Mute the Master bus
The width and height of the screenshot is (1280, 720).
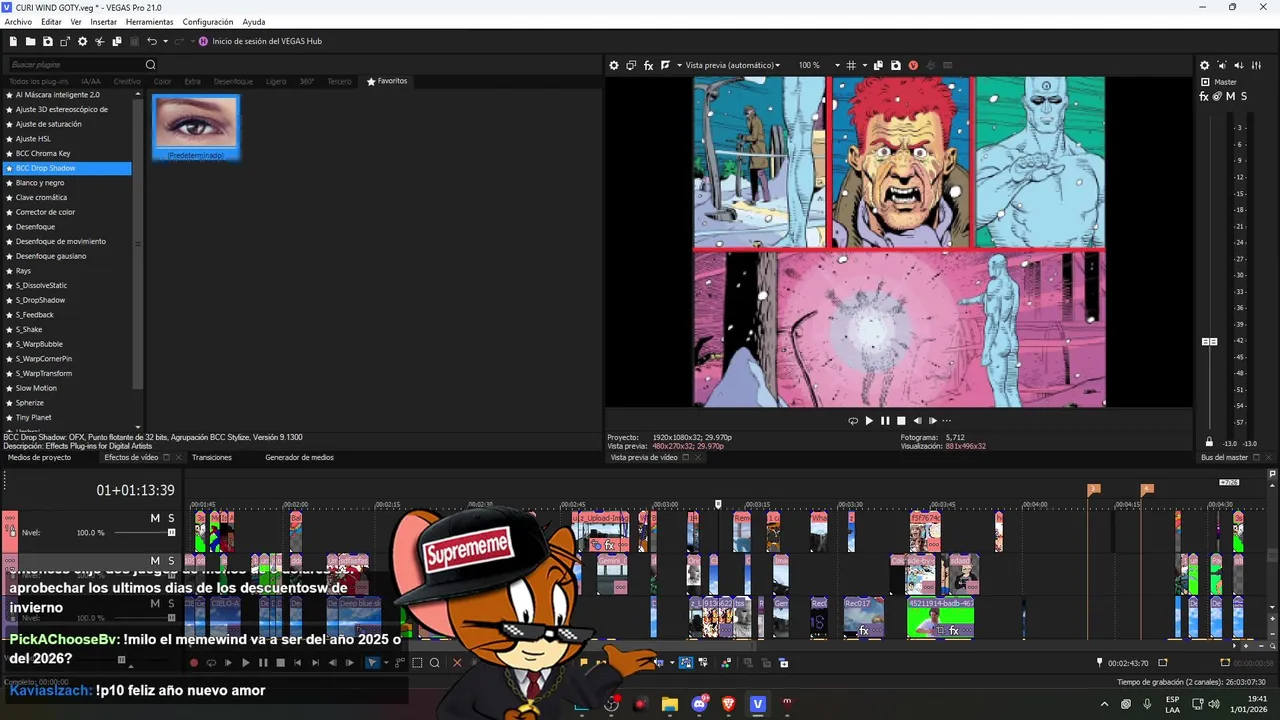(x=1230, y=96)
